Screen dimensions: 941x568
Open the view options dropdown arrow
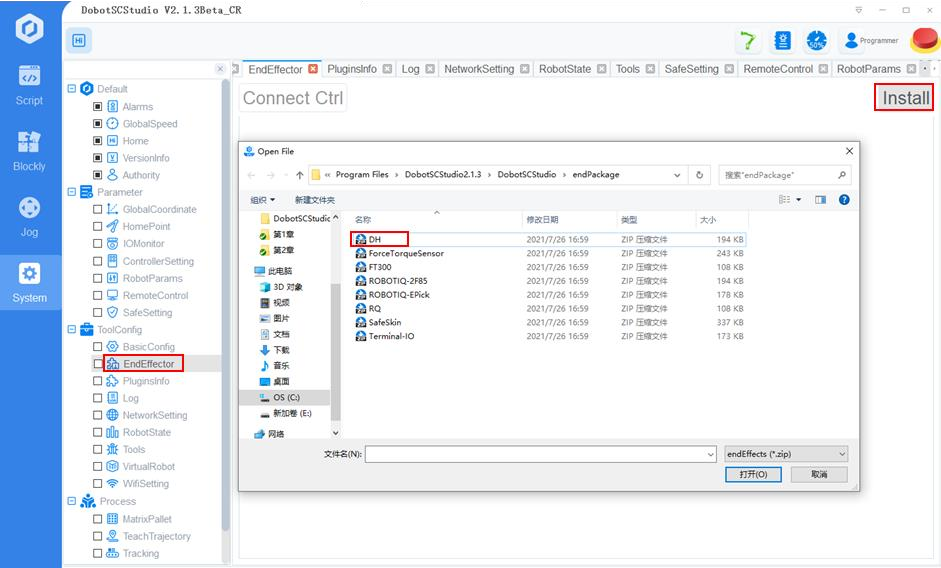point(799,199)
